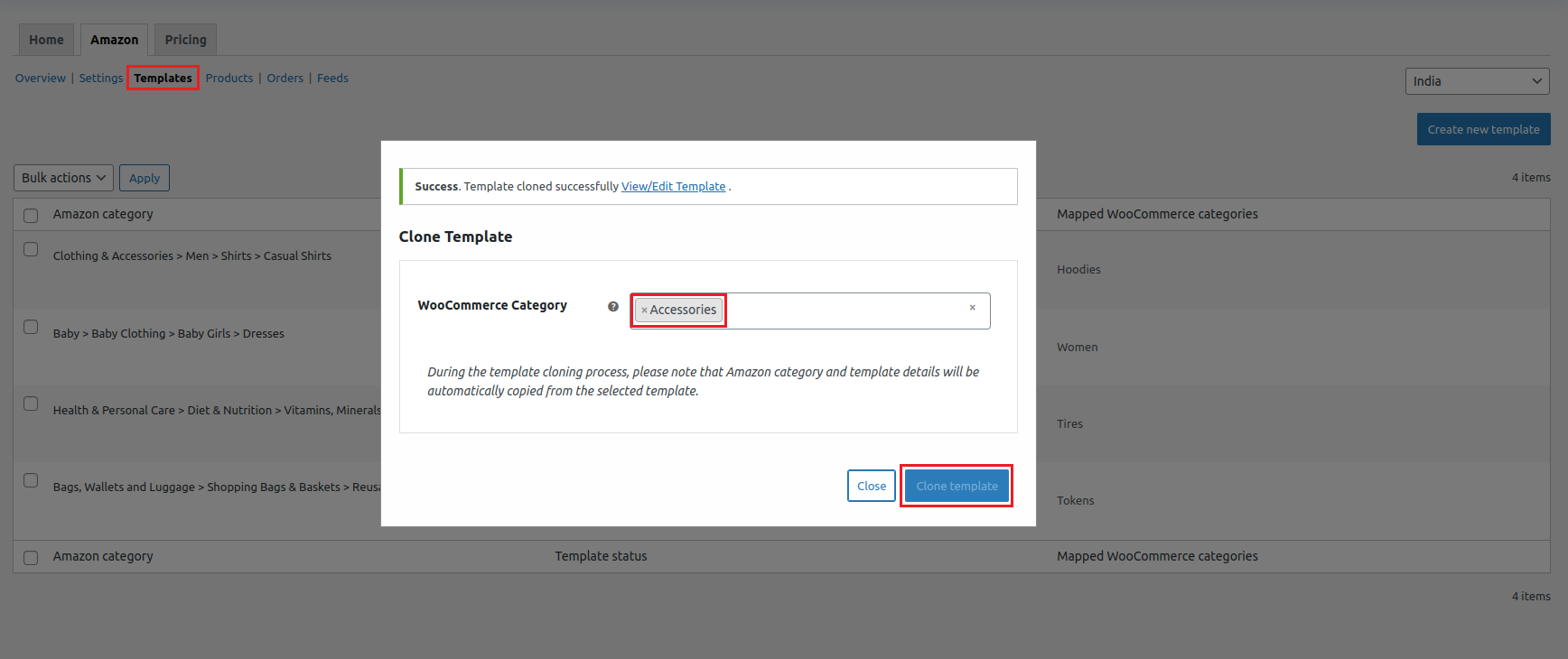1568x659 pixels.
Task: Remove the Accessories tag
Action: [x=644, y=311]
